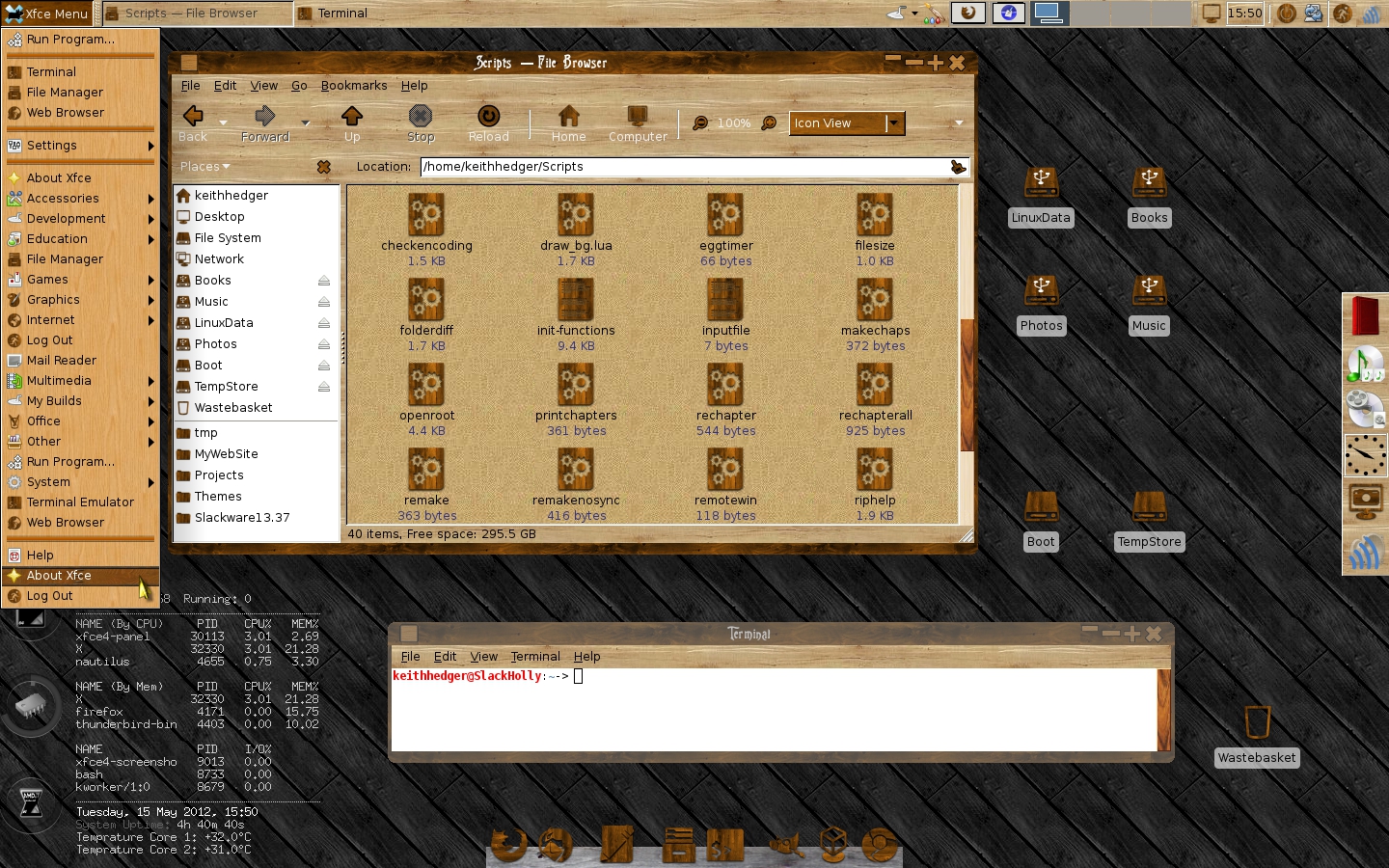Screen dimensions: 1389x868
Task: Open the LinuxData desktop drive icon
Action: pos(1041,196)
